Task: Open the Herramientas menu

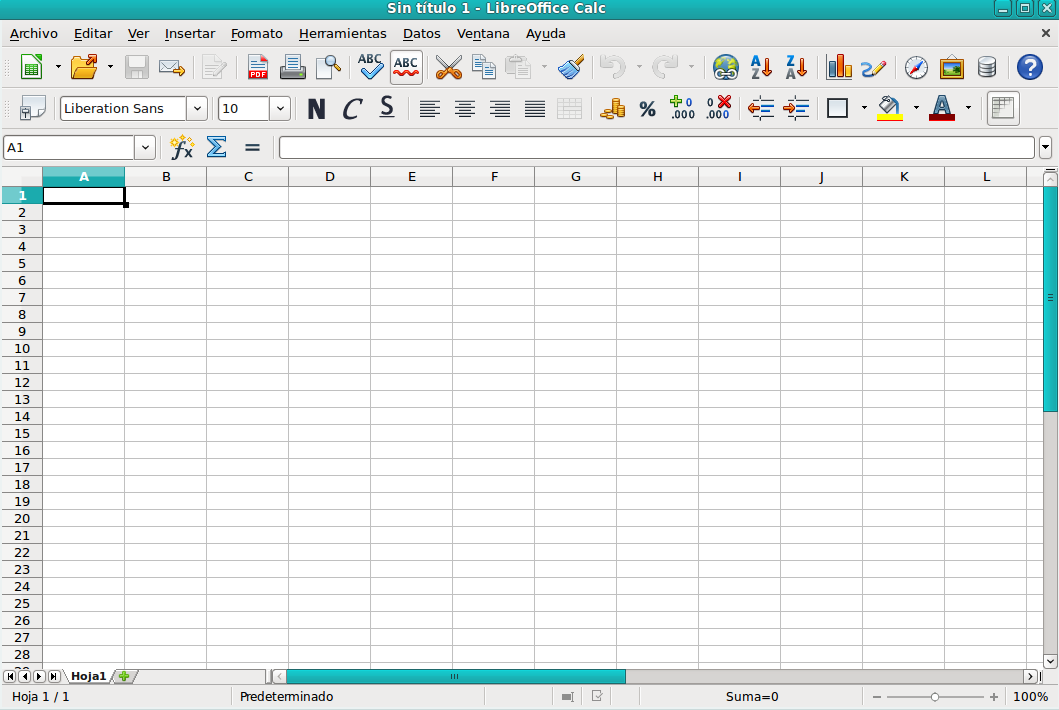Action: click(342, 34)
